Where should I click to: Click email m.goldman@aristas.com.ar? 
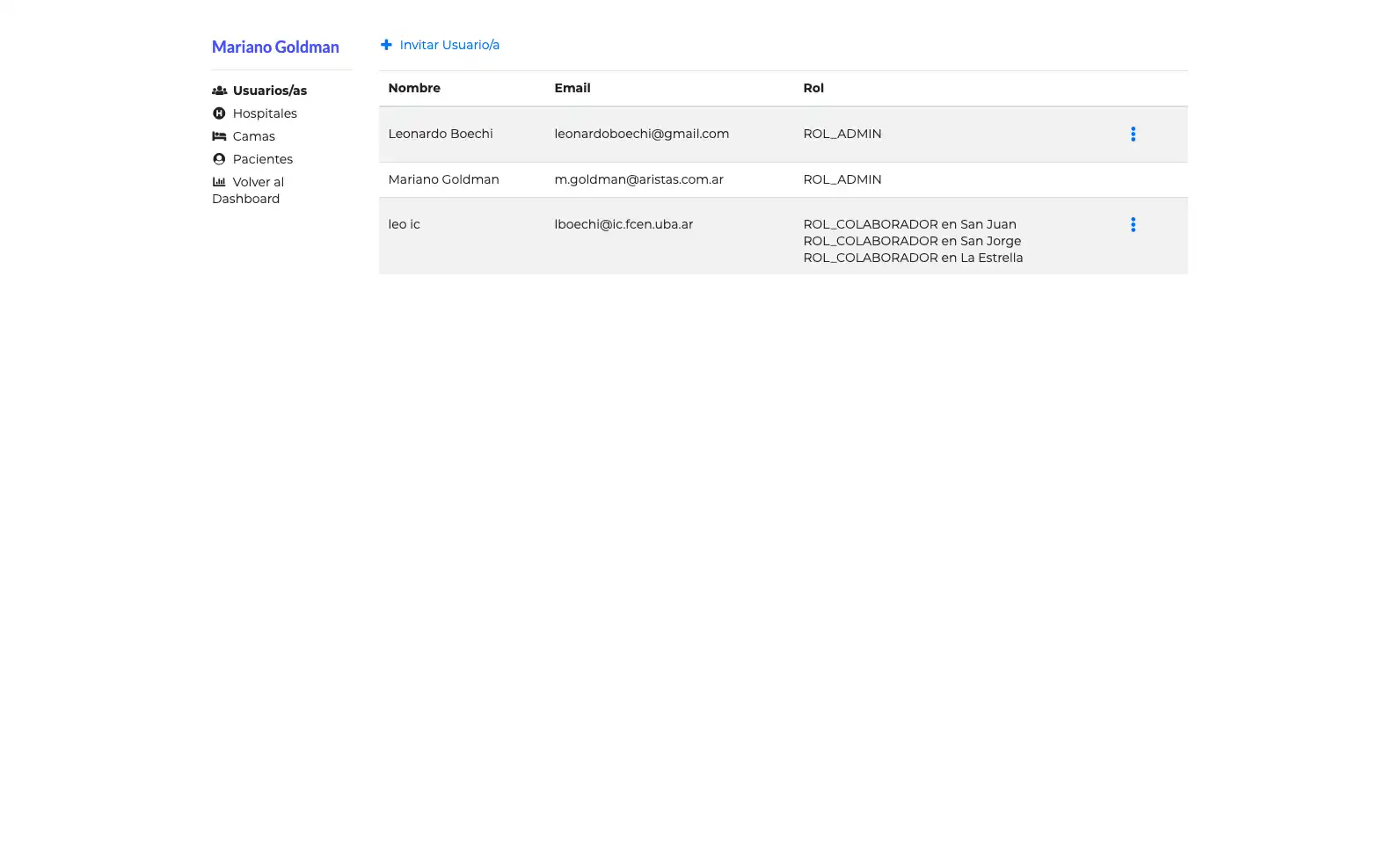(638, 179)
